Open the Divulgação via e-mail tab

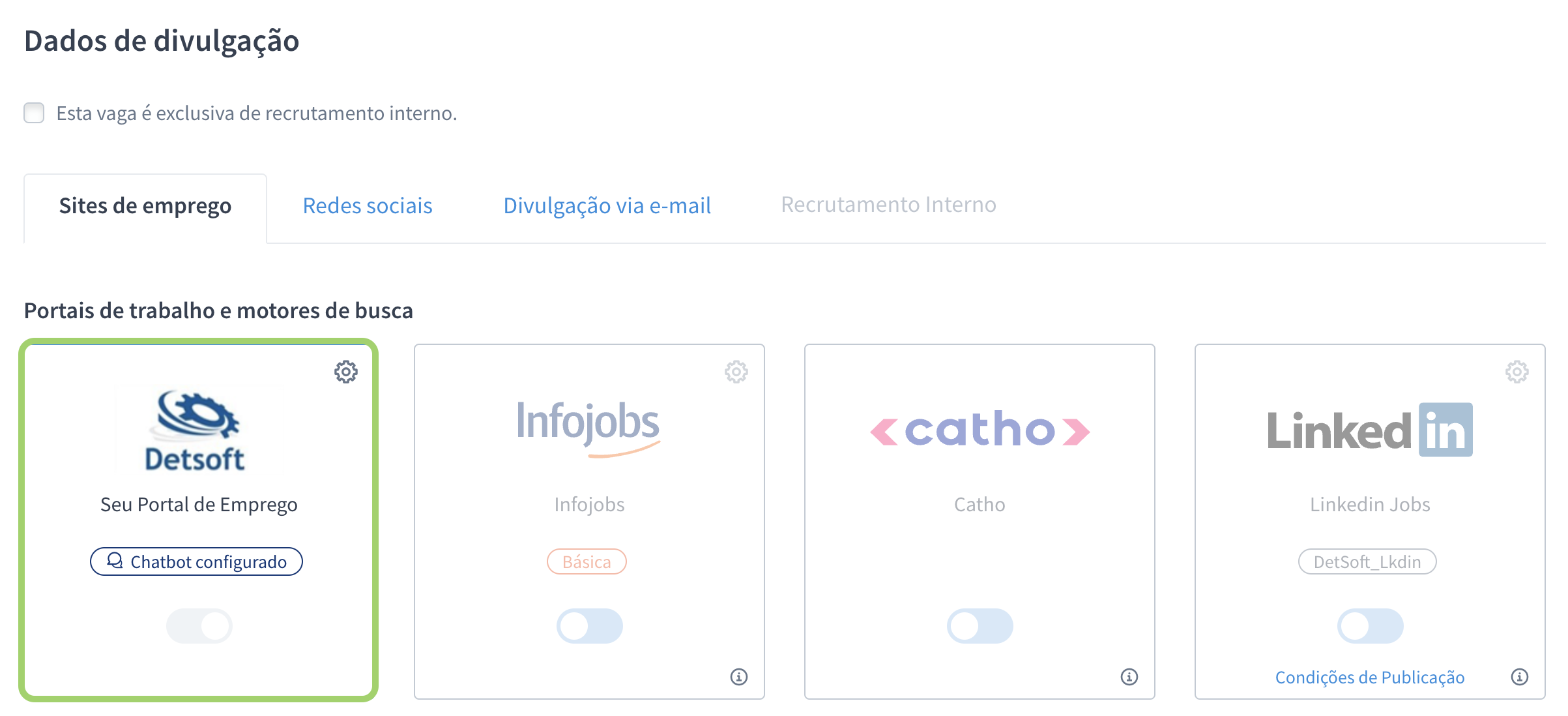point(607,206)
